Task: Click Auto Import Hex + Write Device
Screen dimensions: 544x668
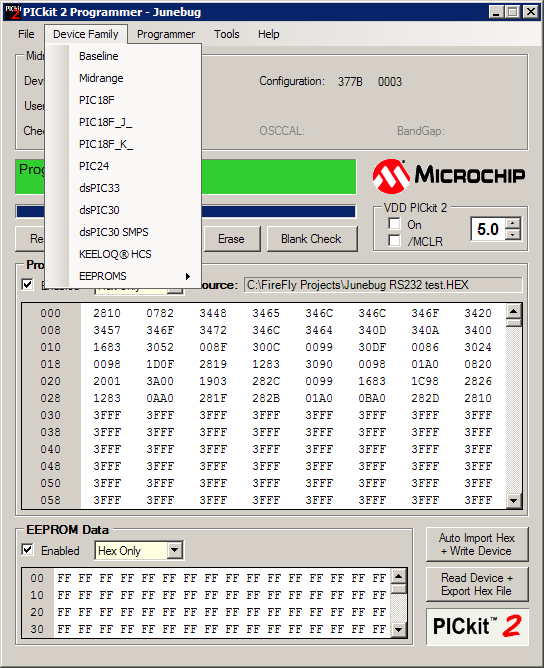Action: pos(477,544)
